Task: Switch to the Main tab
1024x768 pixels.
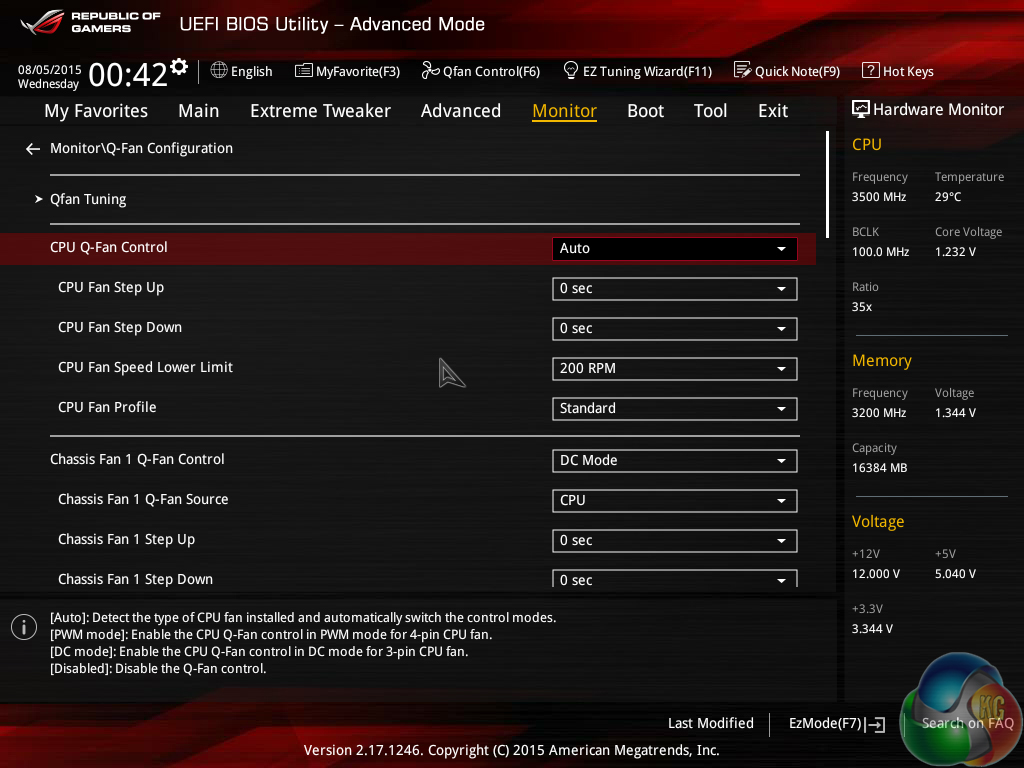Action: point(199,111)
